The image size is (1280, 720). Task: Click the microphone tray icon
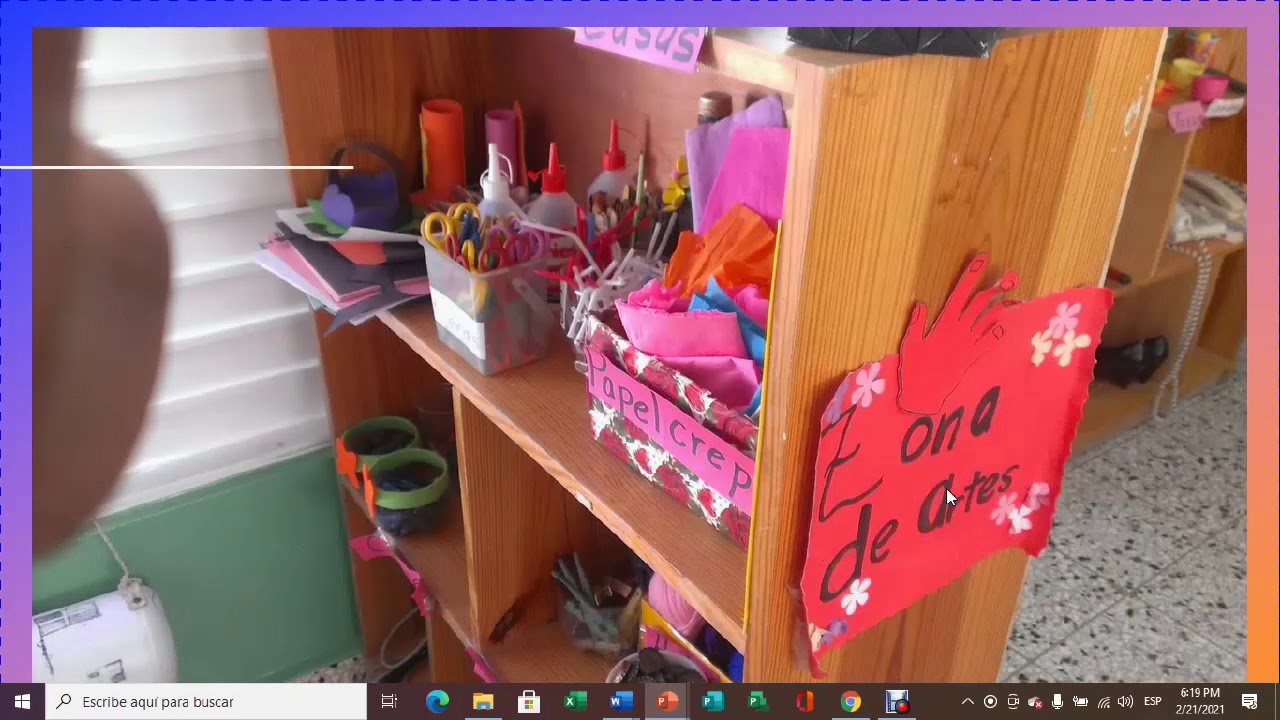(x=1058, y=702)
